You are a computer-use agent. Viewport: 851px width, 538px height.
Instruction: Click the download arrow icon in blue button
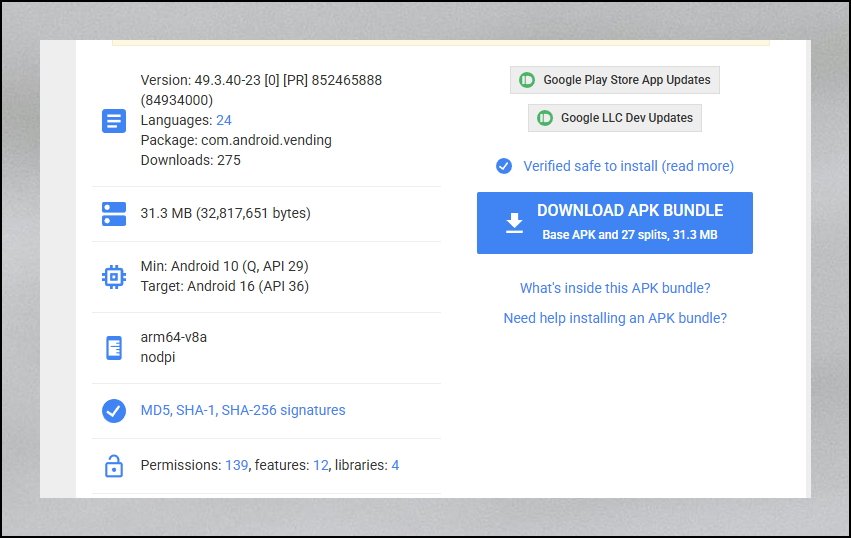[x=514, y=223]
